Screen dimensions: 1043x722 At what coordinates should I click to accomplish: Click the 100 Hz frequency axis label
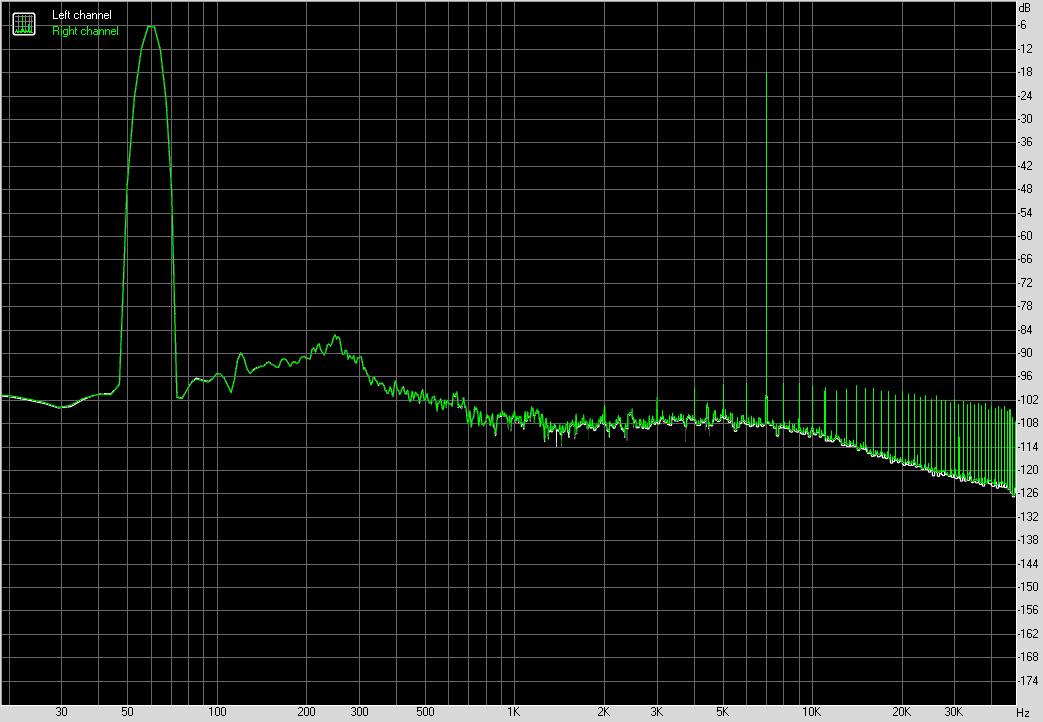click(216, 712)
